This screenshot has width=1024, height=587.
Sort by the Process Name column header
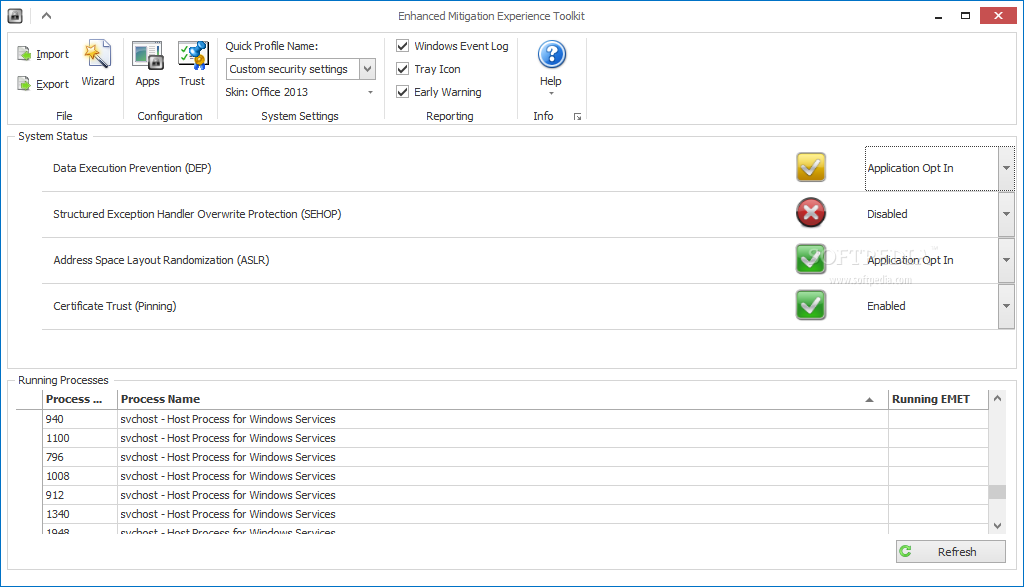click(x=503, y=399)
